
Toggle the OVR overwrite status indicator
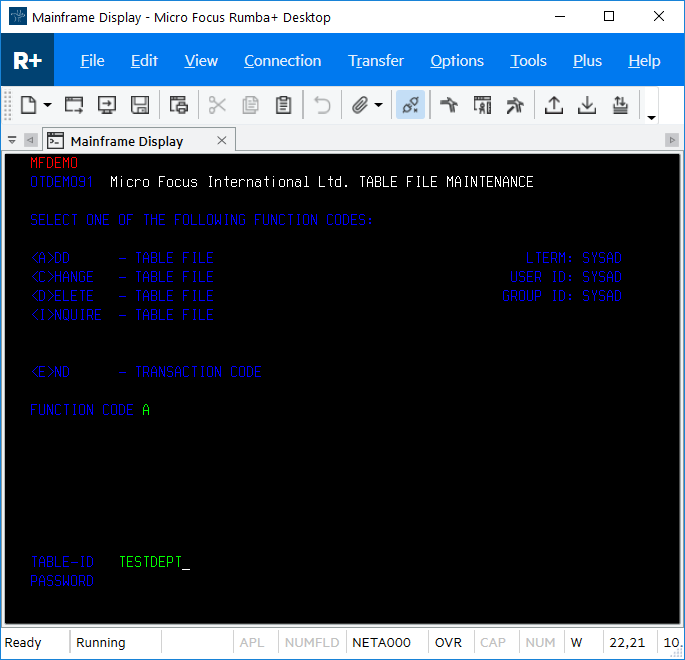point(449,642)
